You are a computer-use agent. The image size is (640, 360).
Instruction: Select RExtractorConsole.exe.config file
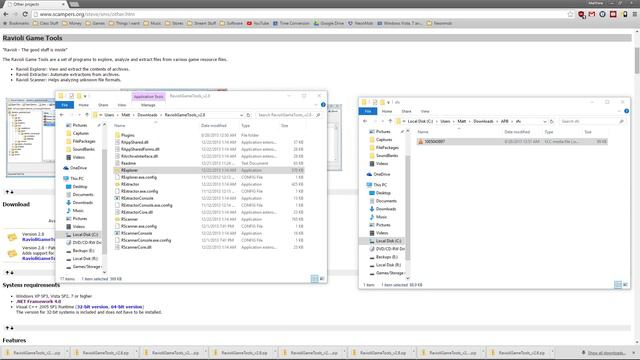coord(146,205)
